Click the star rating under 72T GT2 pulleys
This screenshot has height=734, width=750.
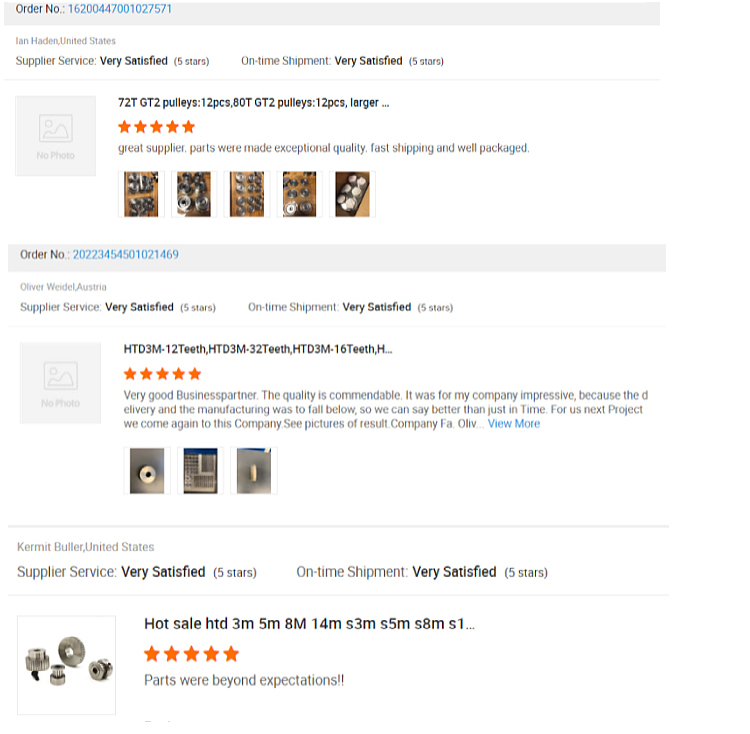(x=156, y=127)
